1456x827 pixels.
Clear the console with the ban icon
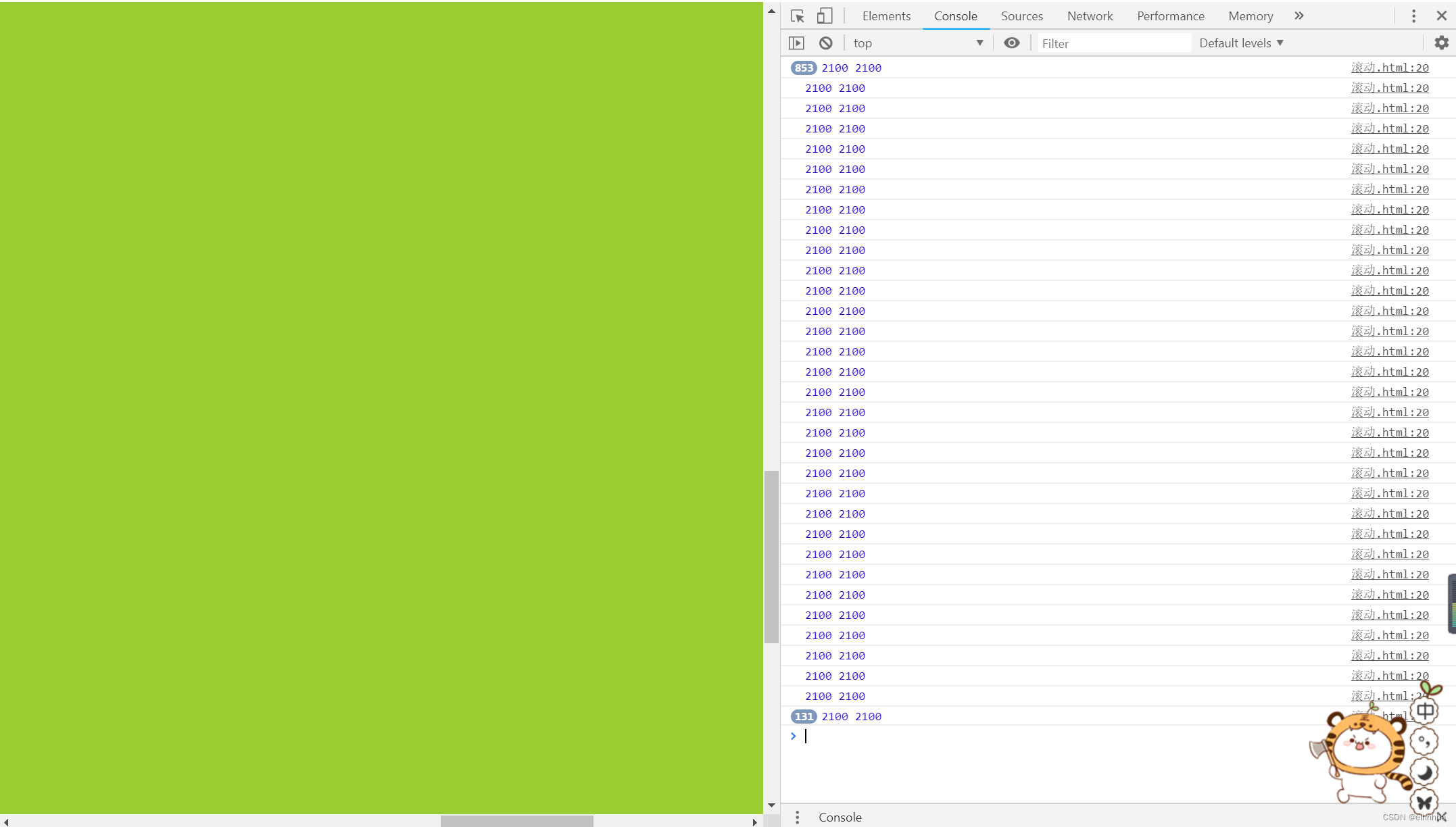[825, 43]
